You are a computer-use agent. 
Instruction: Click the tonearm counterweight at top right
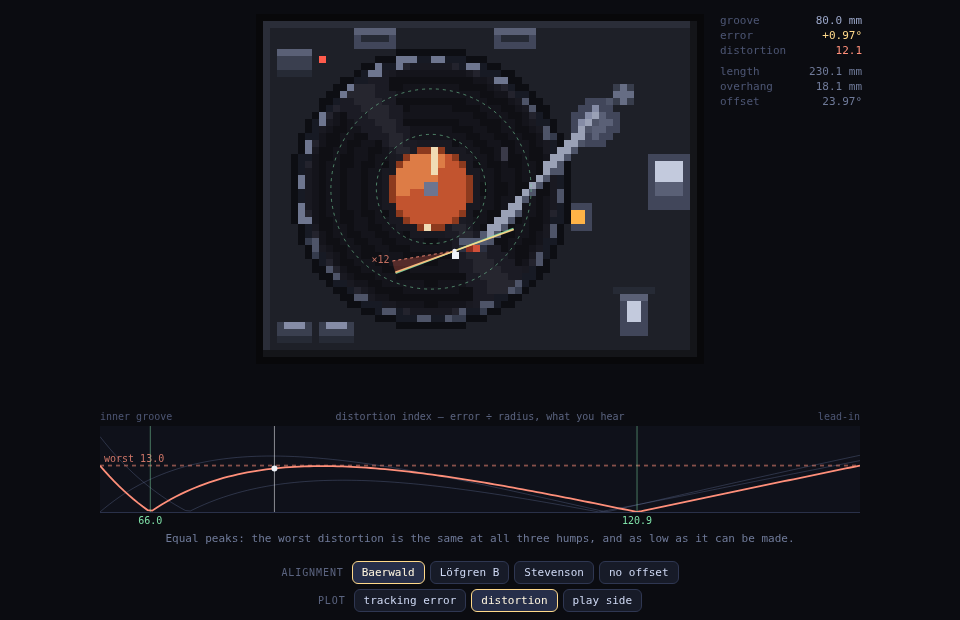coord(623,94)
